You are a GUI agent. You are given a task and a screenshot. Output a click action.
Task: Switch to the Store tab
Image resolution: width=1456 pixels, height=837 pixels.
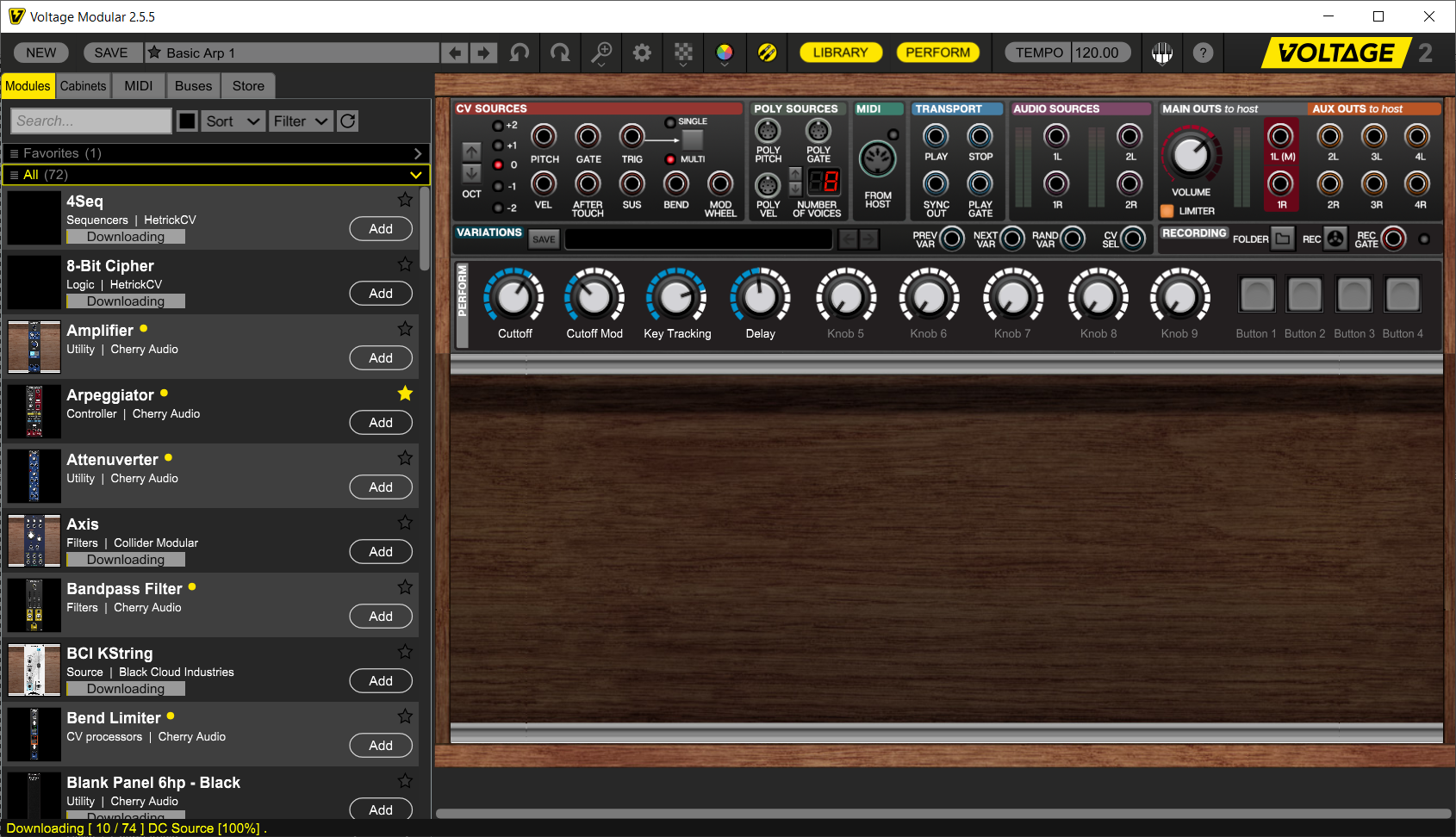pyautogui.click(x=248, y=86)
